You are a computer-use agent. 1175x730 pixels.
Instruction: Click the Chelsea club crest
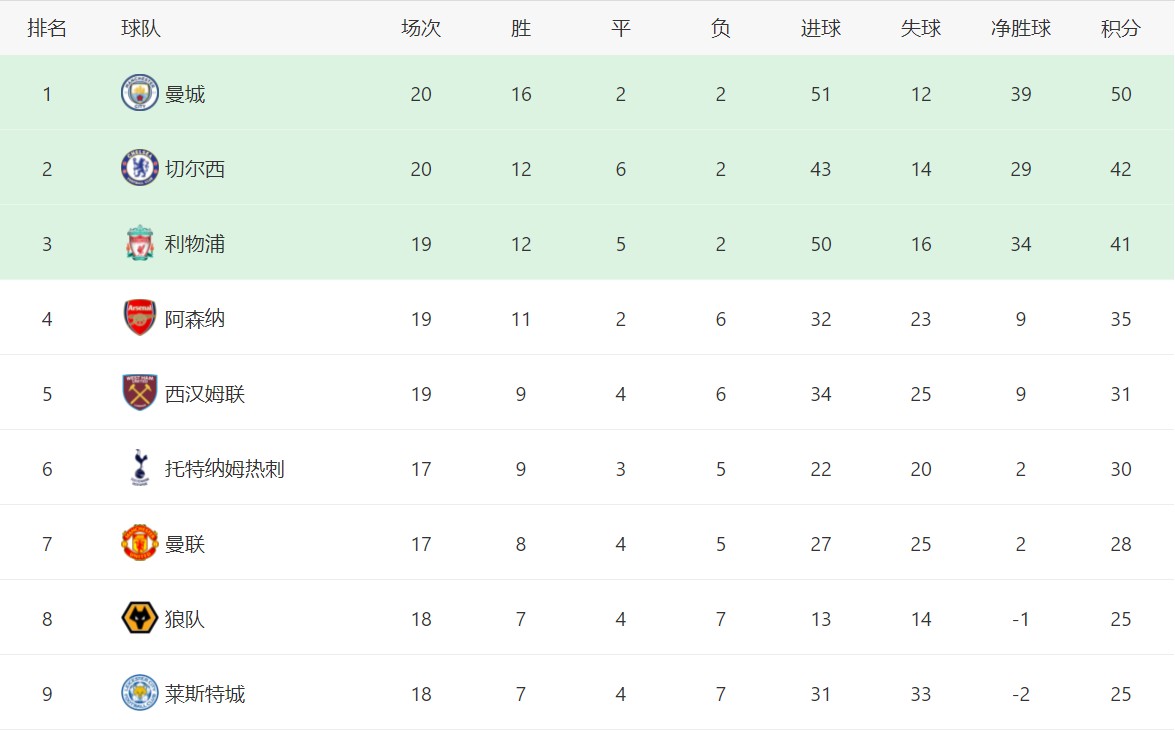point(140,168)
